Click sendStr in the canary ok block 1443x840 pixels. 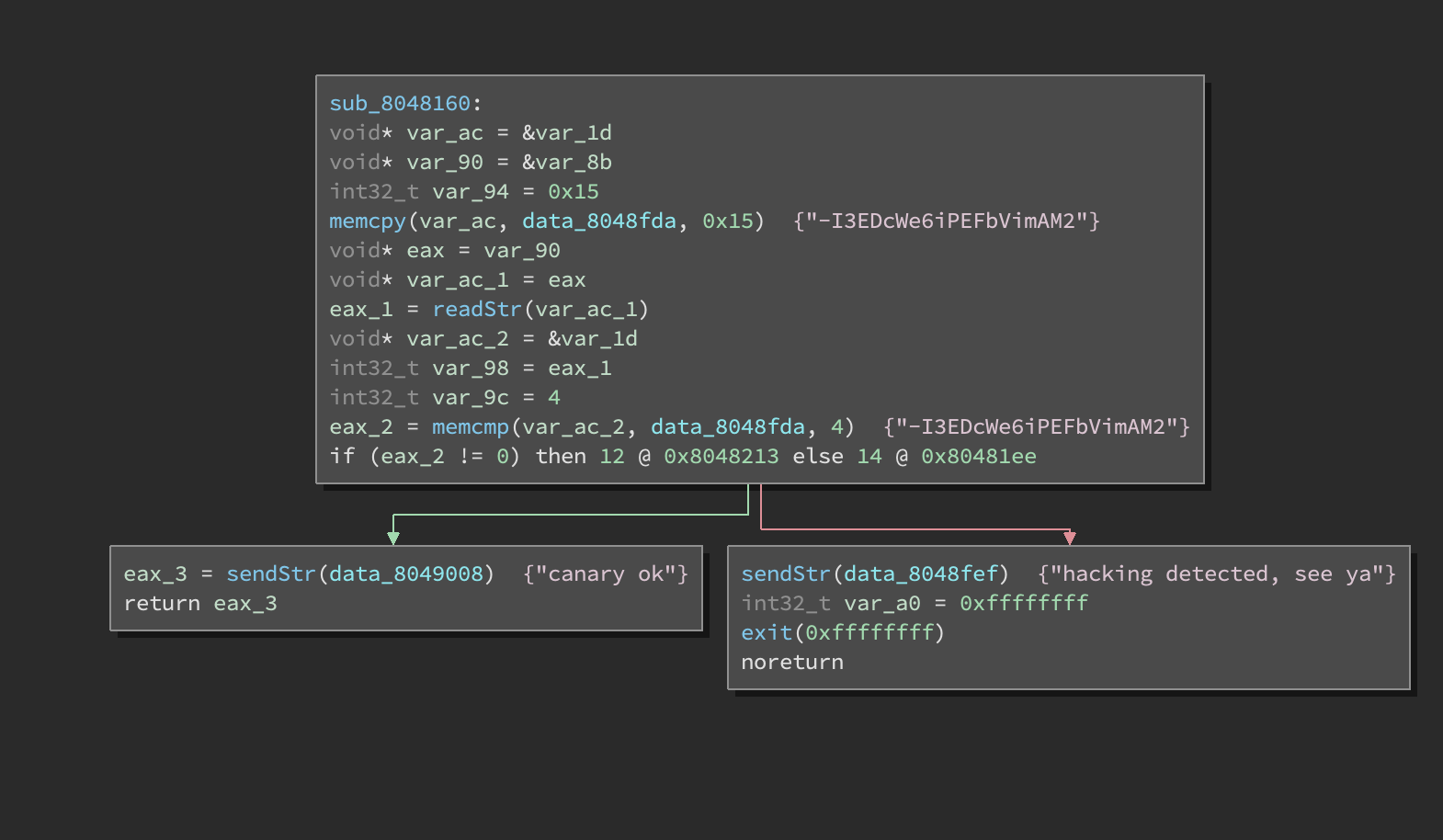(271, 574)
